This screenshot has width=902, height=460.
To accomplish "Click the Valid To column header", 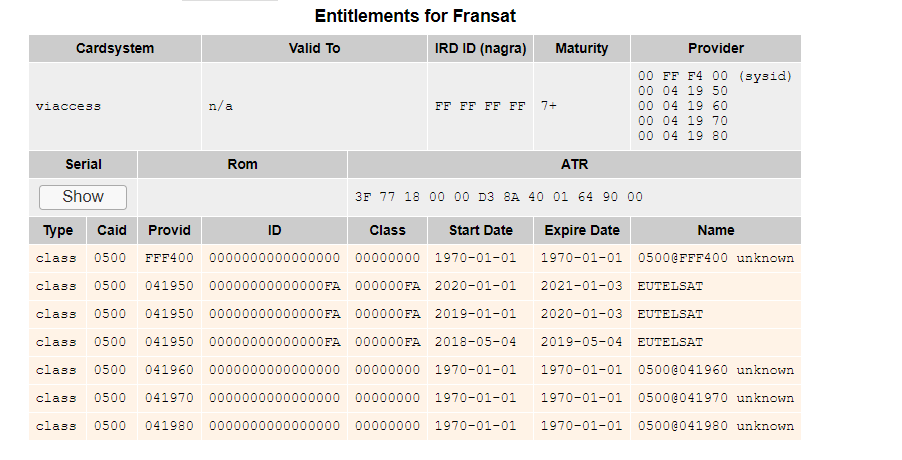I will 314,48.
